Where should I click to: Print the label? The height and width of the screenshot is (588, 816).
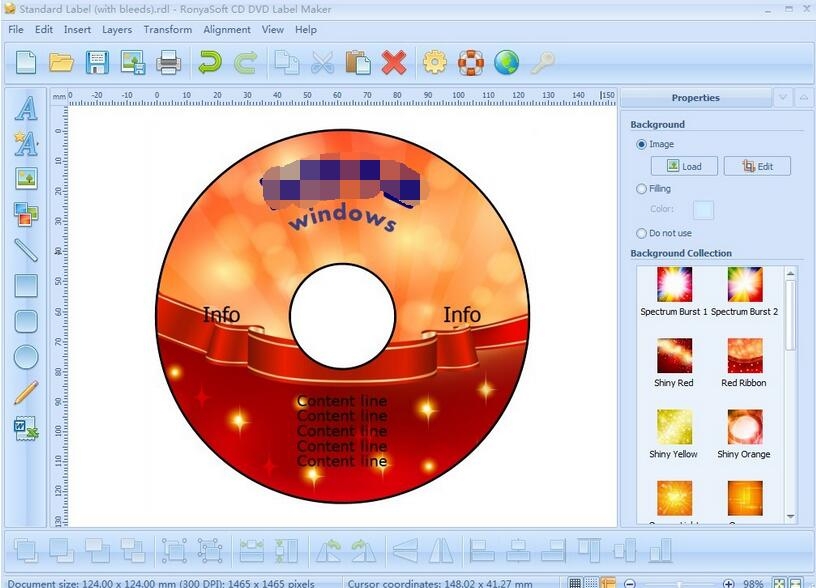[169, 63]
